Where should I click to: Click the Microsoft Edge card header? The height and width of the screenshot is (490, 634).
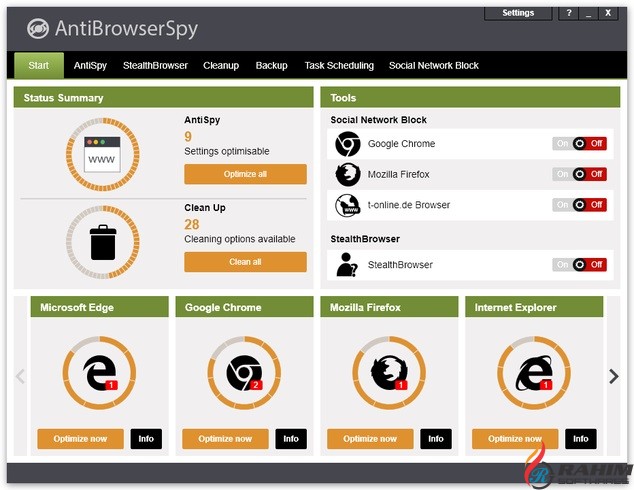pyautogui.click(x=99, y=307)
